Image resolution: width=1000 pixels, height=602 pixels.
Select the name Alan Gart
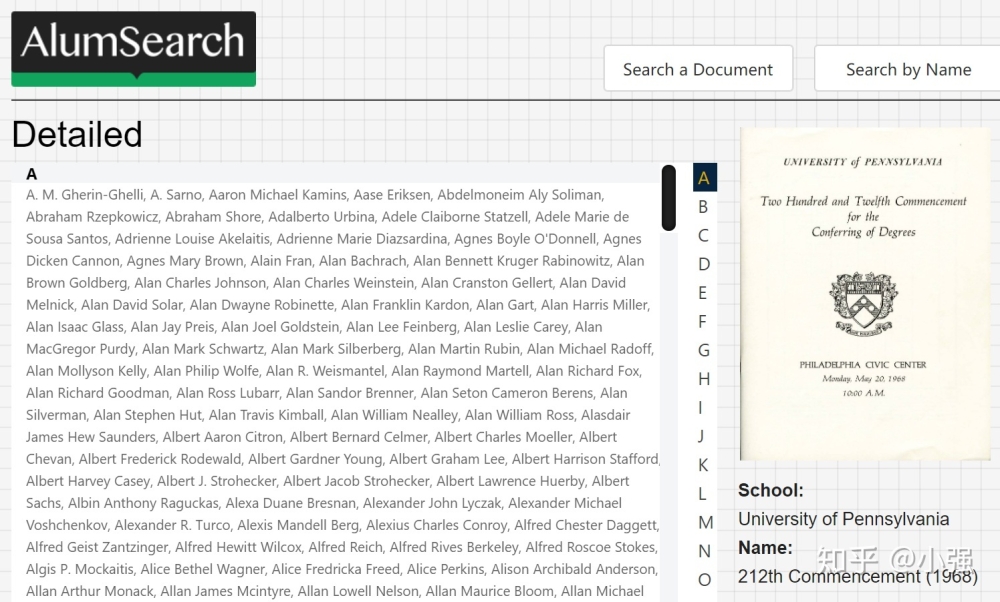click(x=504, y=305)
